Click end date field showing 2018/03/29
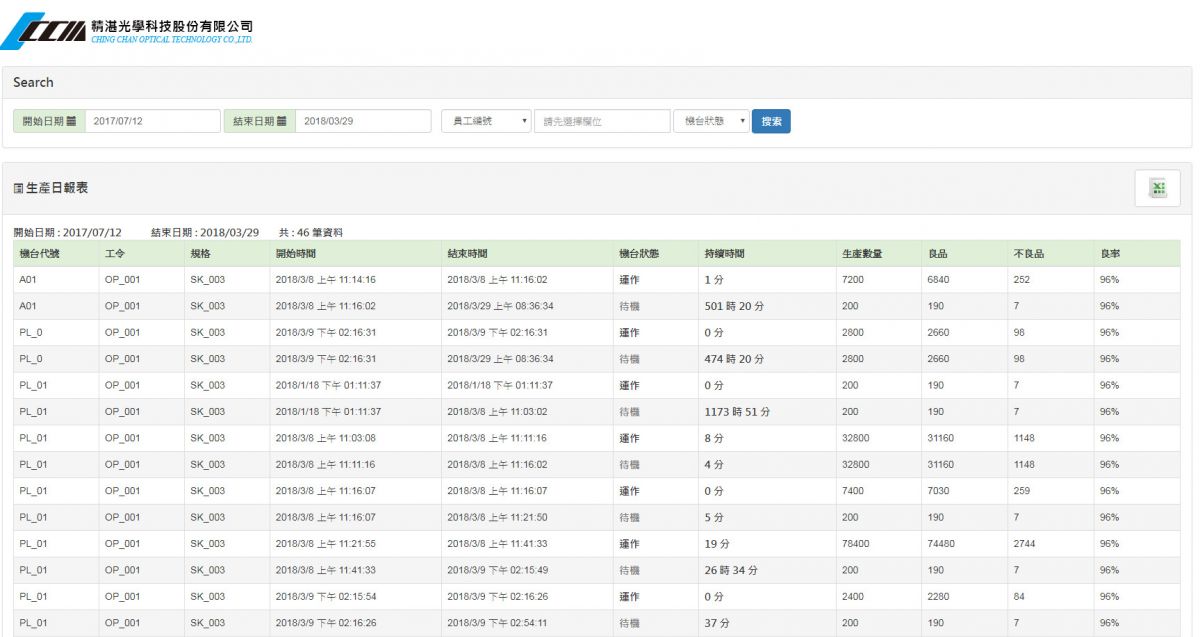 point(363,121)
